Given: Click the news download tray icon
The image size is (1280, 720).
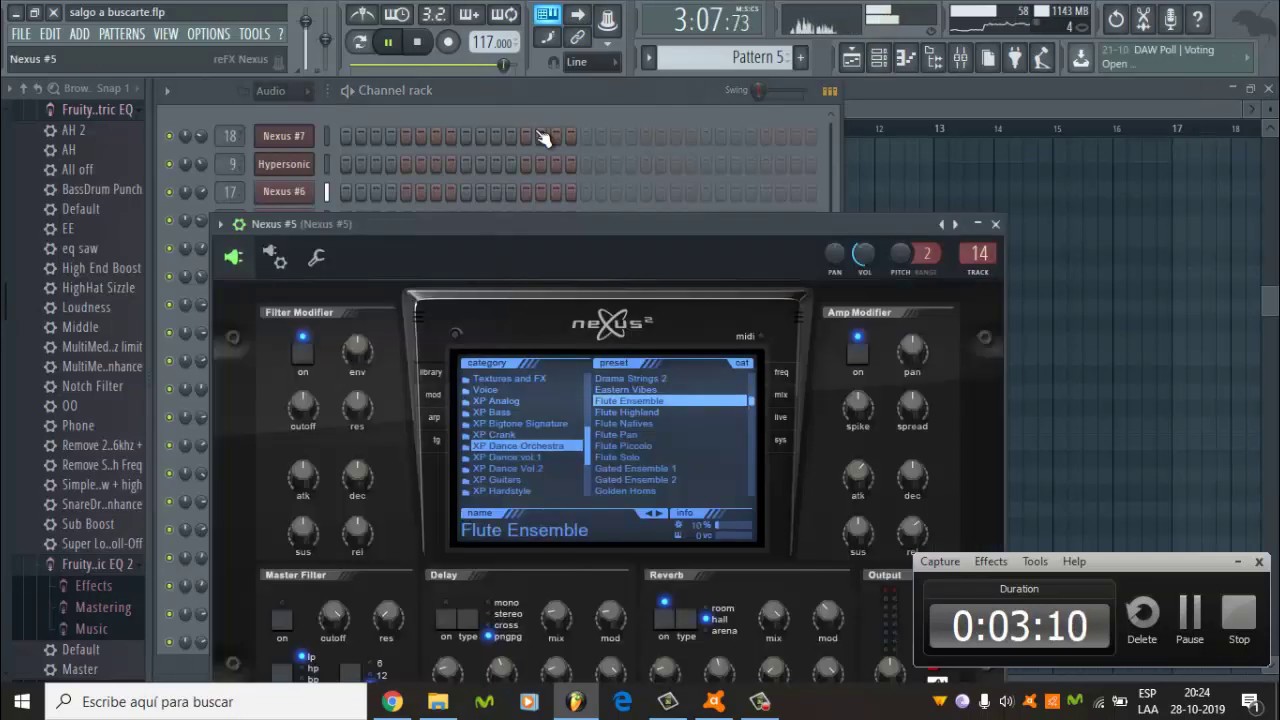Looking at the screenshot, I should click(x=1081, y=58).
